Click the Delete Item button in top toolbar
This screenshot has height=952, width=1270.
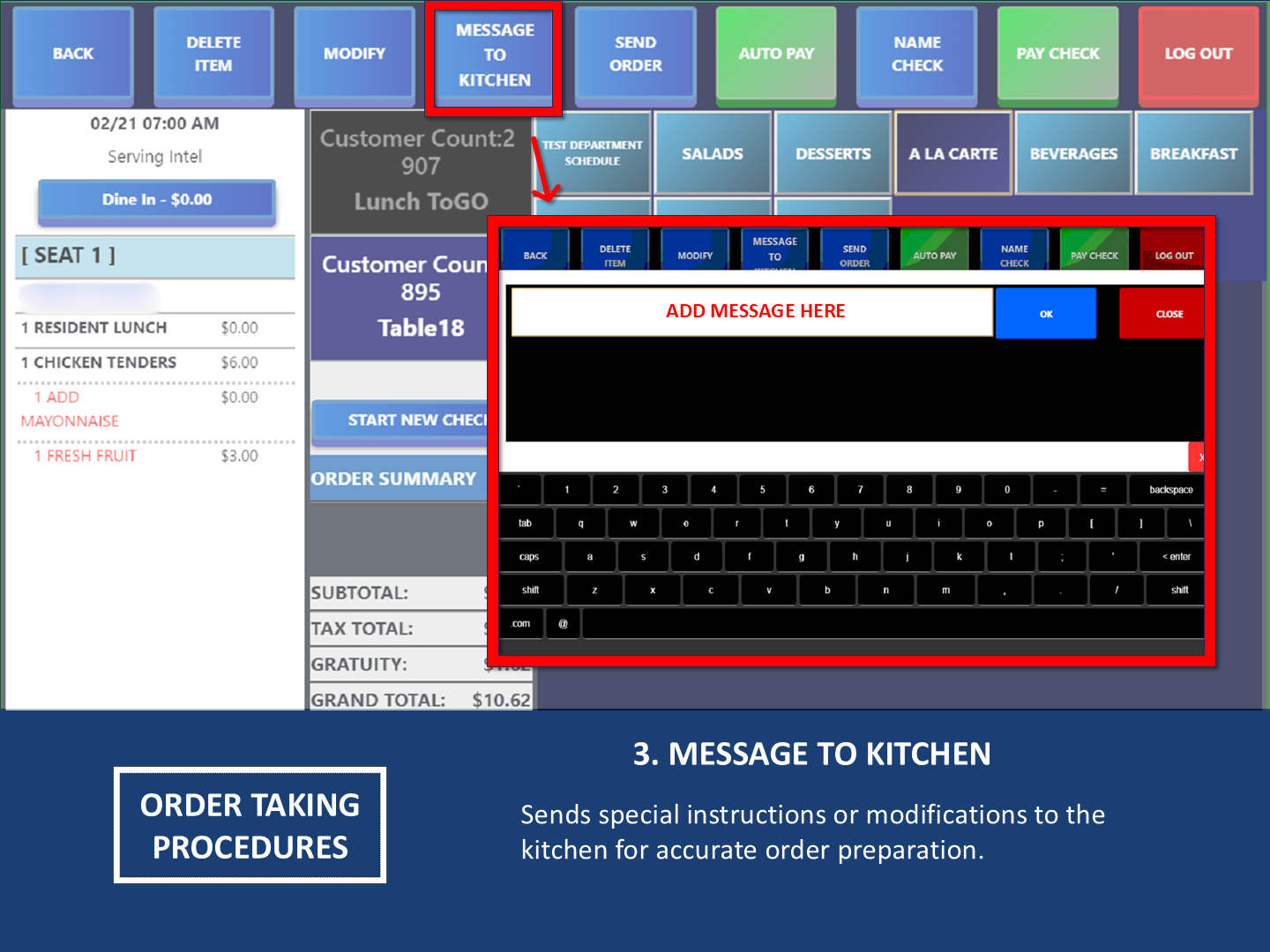click(x=213, y=54)
